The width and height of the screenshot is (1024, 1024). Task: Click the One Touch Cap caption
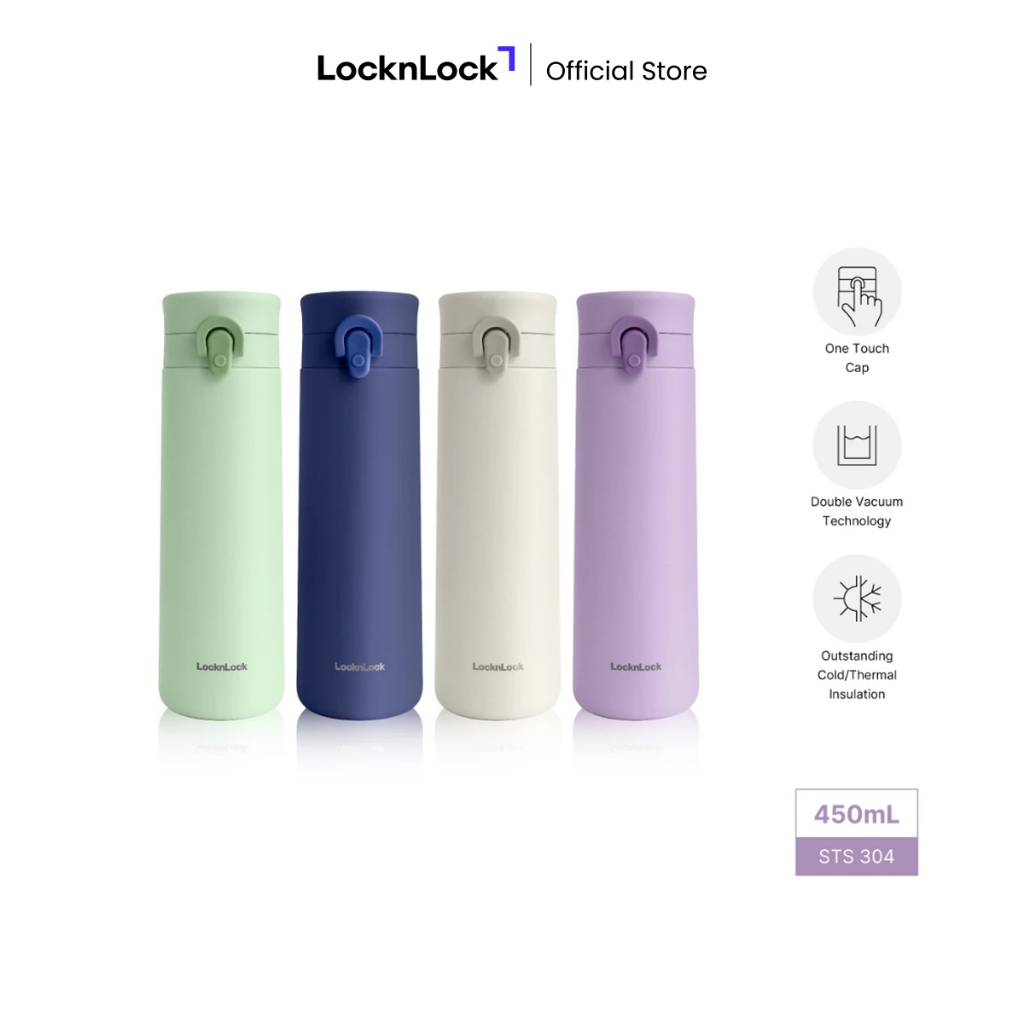coord(857,358)
